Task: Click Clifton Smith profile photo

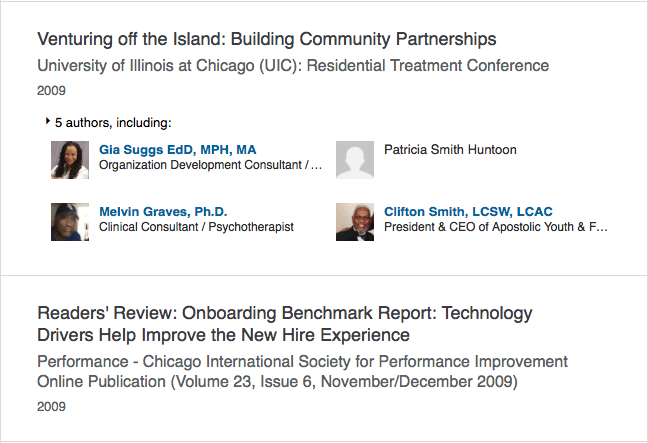Action: (x=355, y=222)
